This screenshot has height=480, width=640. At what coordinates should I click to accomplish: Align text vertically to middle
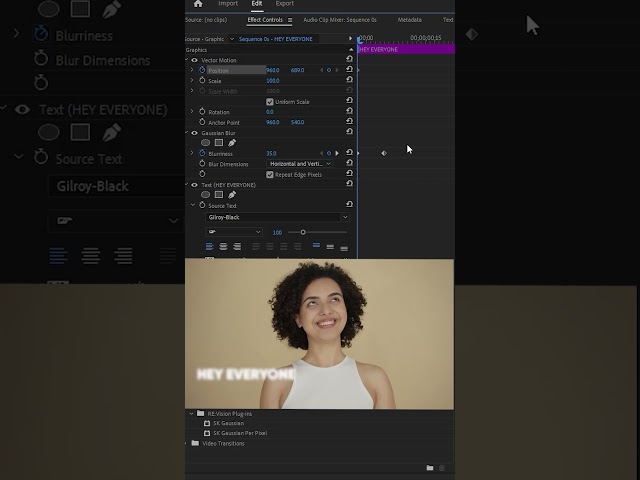pyautogui.click(x=330, y=247)
